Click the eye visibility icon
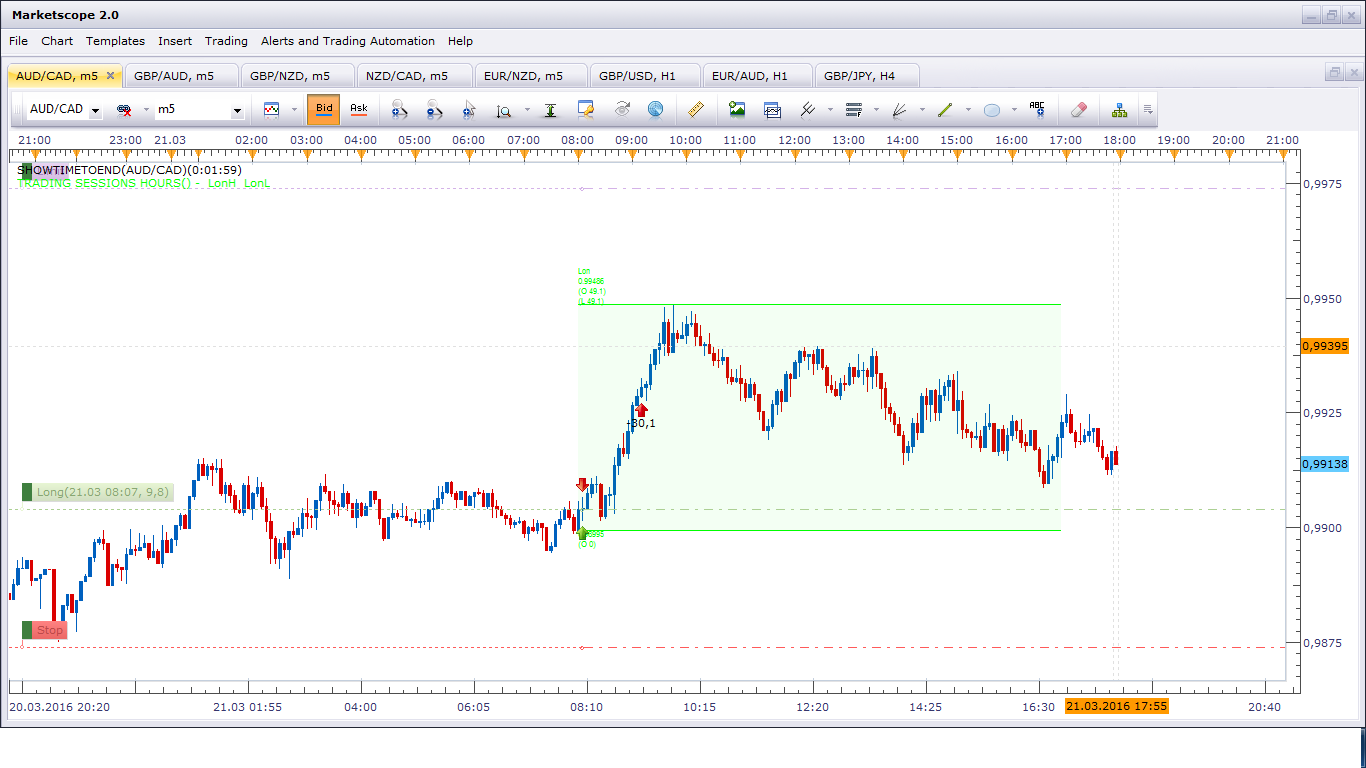 pyautogui.click(x=621, y=109)
